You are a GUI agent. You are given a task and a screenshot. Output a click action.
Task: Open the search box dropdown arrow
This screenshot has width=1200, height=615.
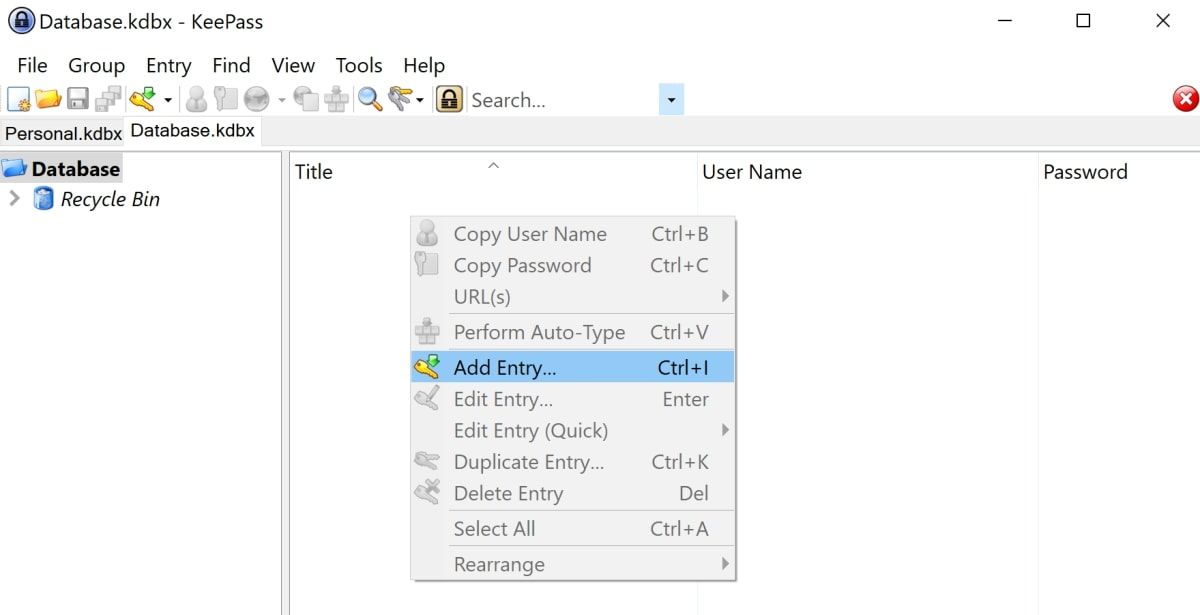671,99
